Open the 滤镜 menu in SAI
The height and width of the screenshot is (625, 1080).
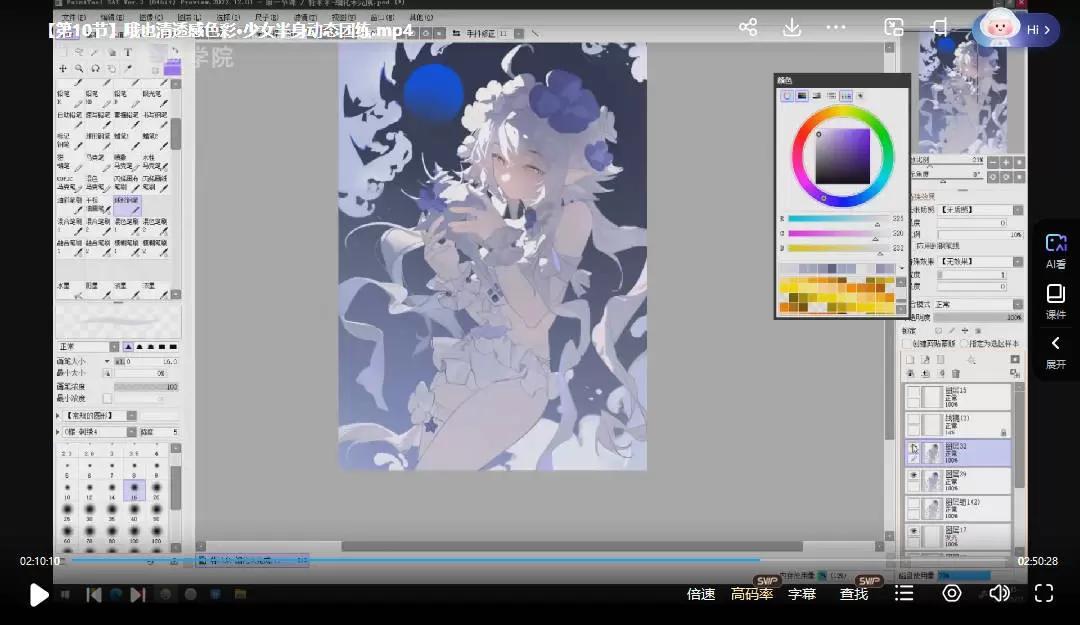[x=306, y=17]
